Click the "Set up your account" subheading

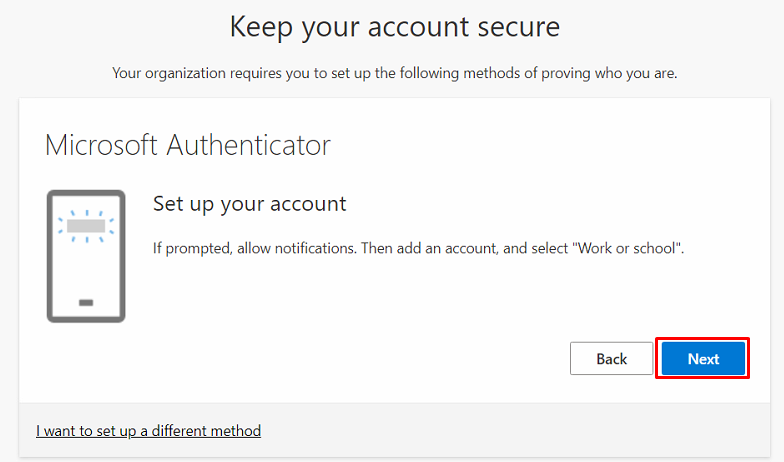[x=249, y=204]
